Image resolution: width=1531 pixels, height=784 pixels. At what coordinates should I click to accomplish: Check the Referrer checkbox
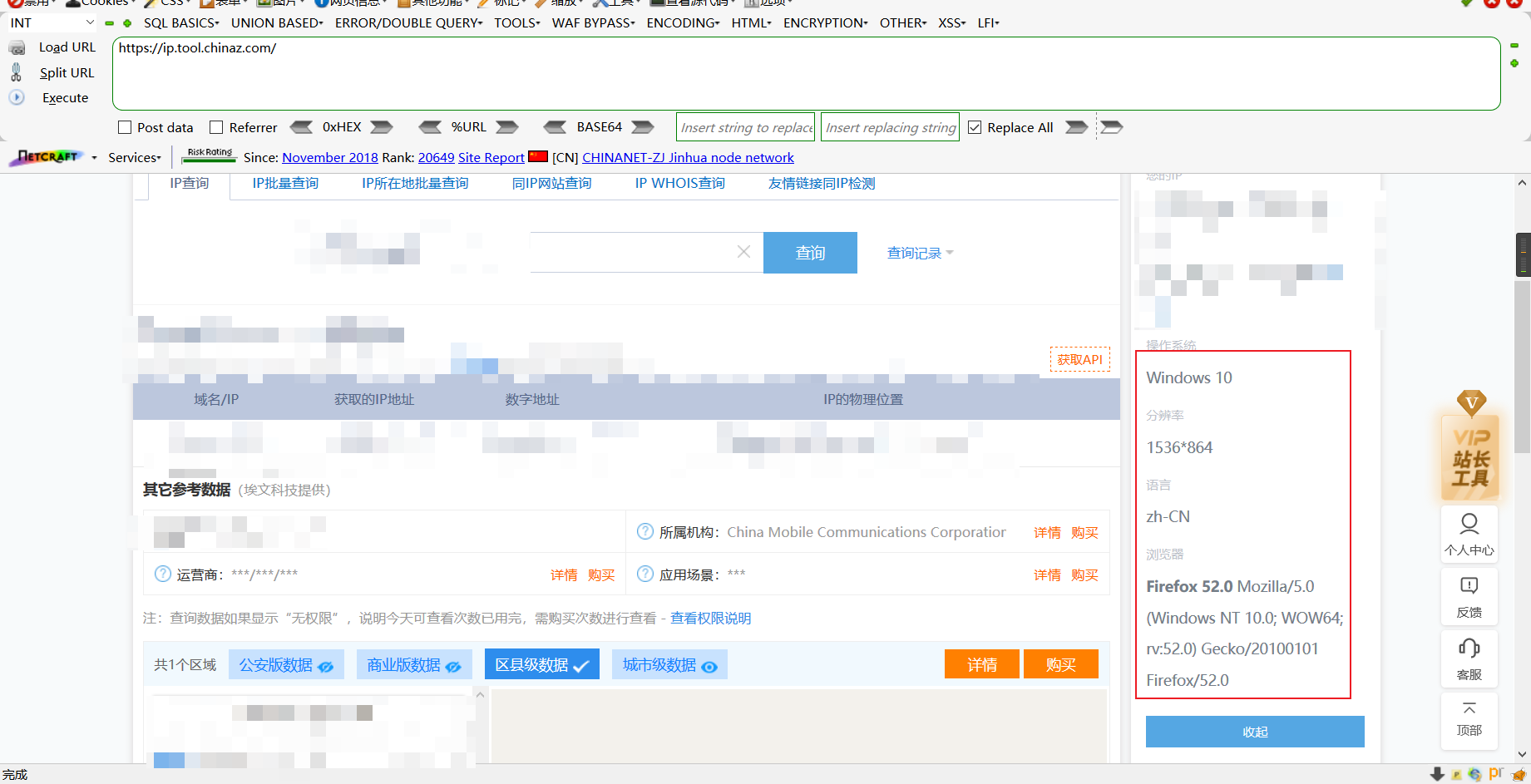(217, 126)
